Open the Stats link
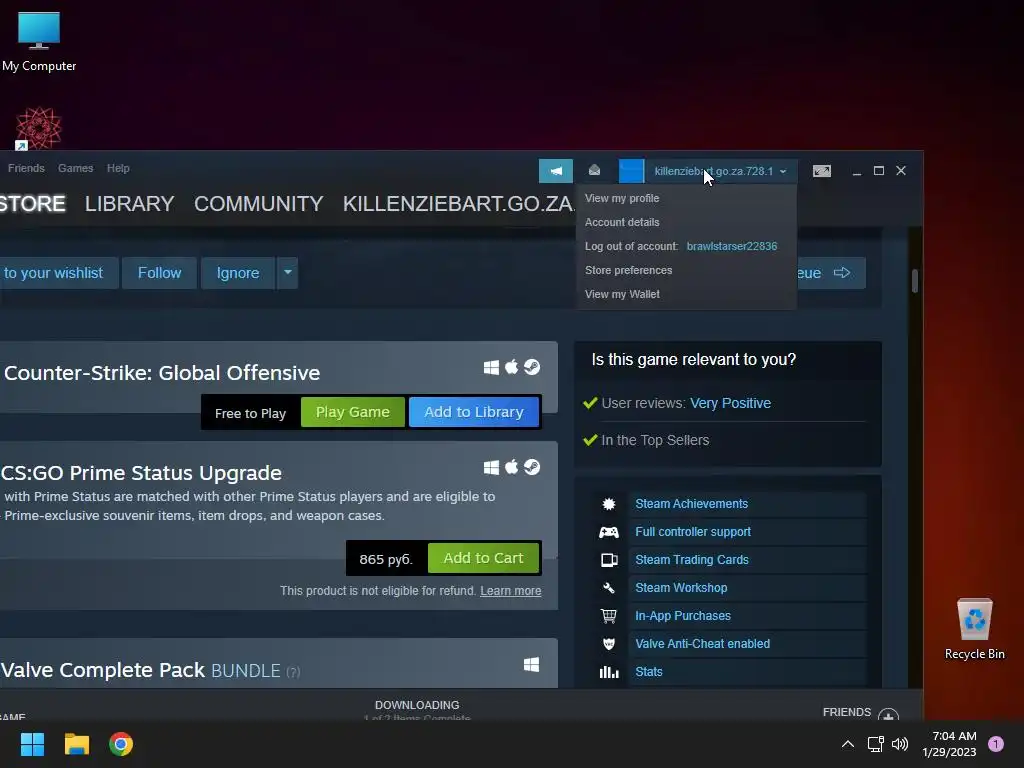The image size is (1024, 768). click(x=648, y=672)
